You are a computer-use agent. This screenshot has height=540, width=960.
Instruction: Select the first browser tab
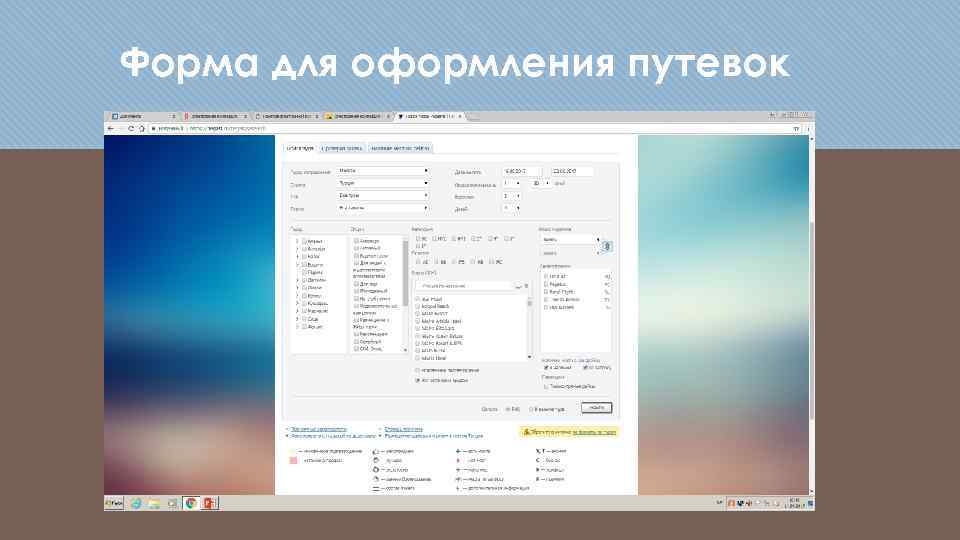pyautogui.click(x=143, y=116)
